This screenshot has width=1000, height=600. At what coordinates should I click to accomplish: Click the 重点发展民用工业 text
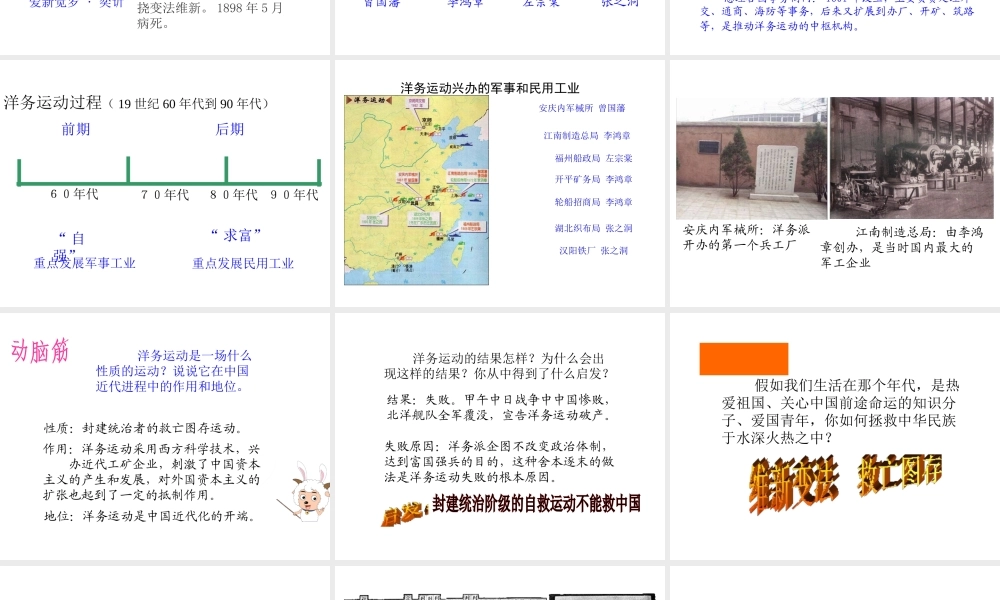click(x=243, y=264)
